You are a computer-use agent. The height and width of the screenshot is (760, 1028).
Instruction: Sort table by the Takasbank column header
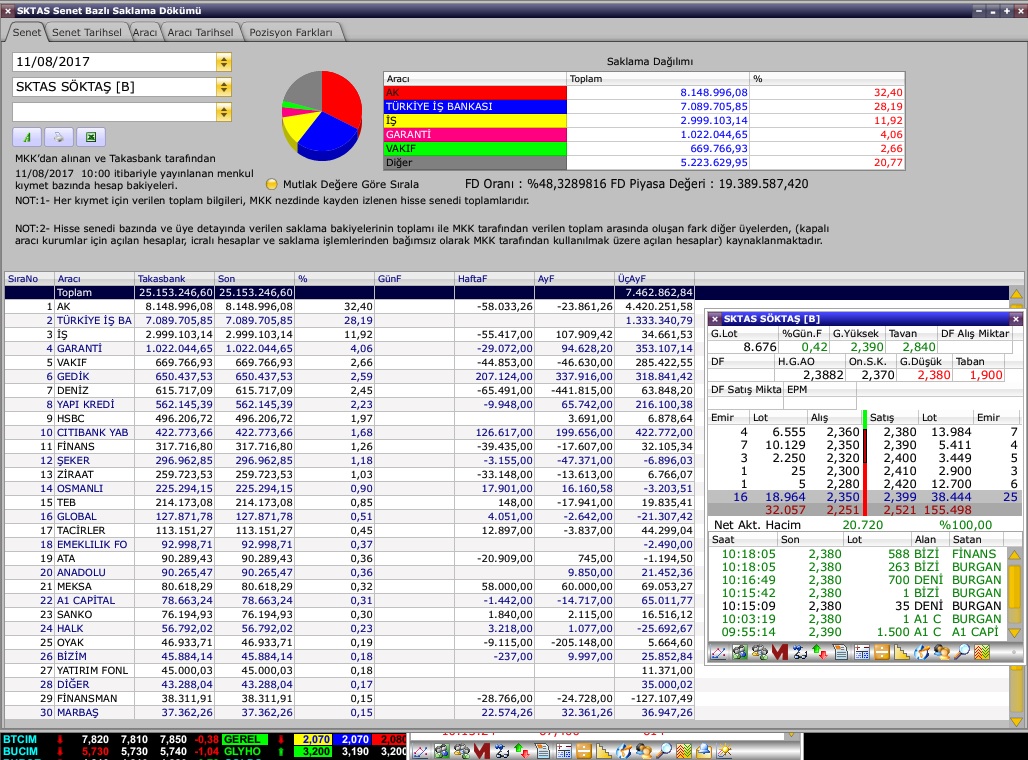pyautogui.click(x=175, y=279)
